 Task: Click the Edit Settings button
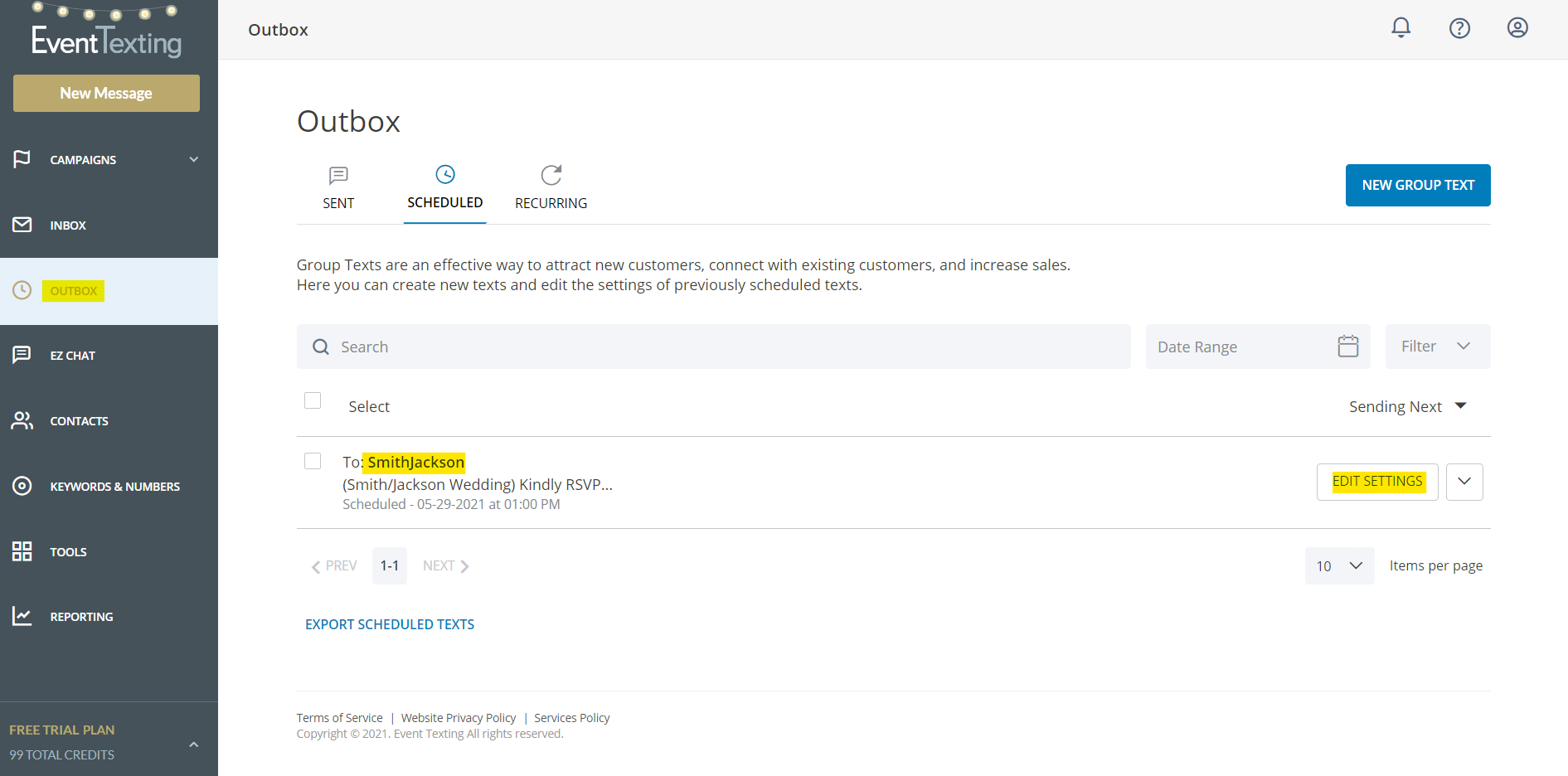pyautogui.click(x=1377, y=482)
